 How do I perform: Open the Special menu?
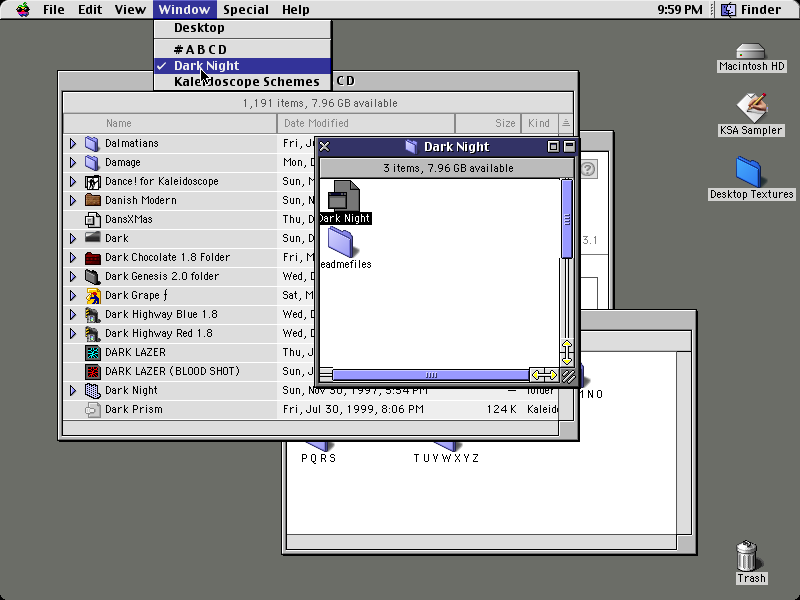click(x=245, y=10)
